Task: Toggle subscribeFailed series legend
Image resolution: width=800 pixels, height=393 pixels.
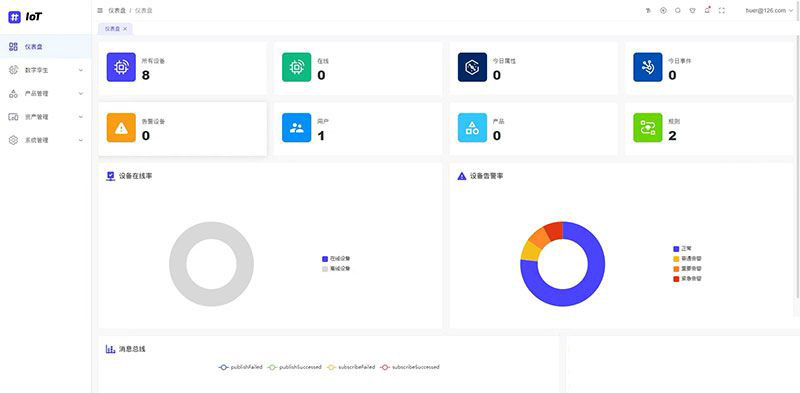Action: tap(351, 367)
